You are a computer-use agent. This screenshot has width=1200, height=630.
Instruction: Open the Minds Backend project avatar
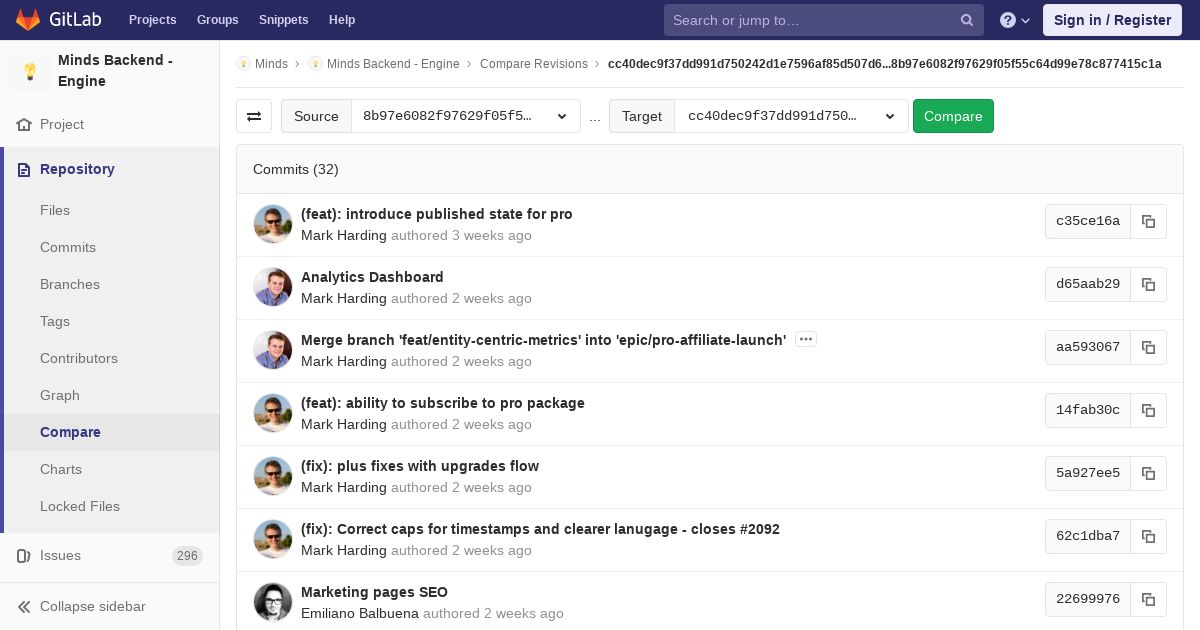(30, 71)
